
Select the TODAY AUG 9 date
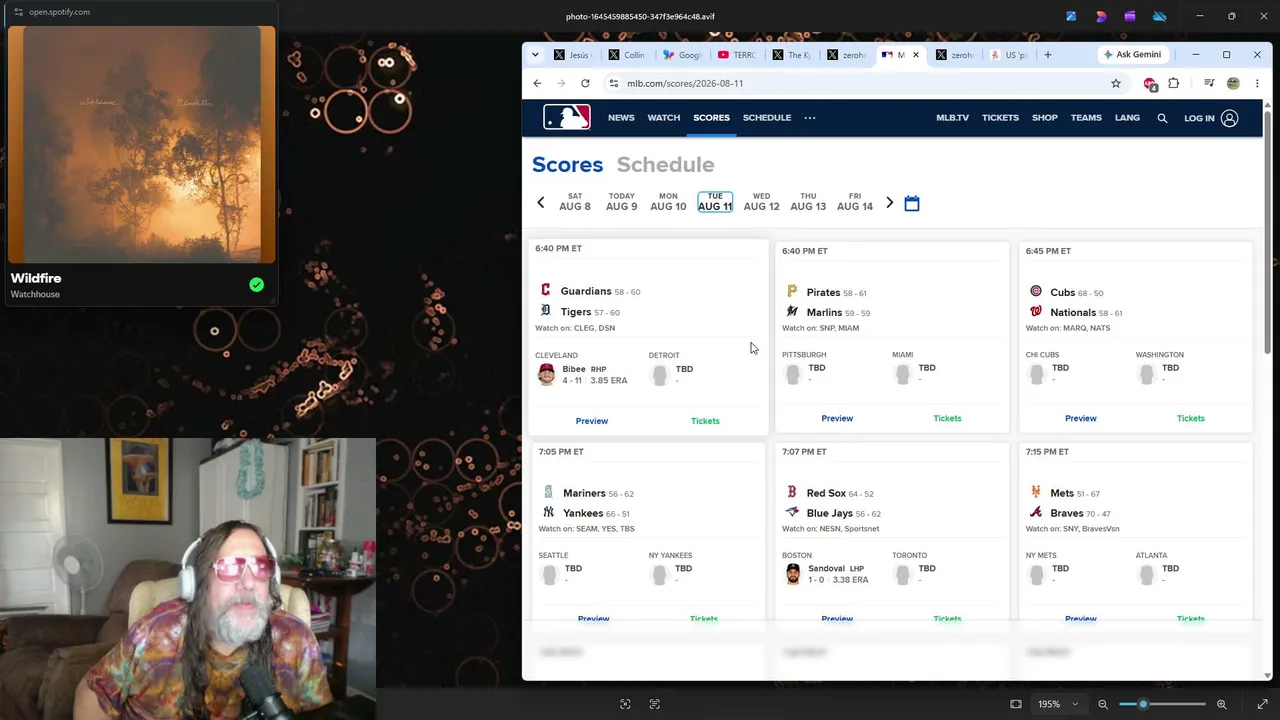click(x=622, y=202)
